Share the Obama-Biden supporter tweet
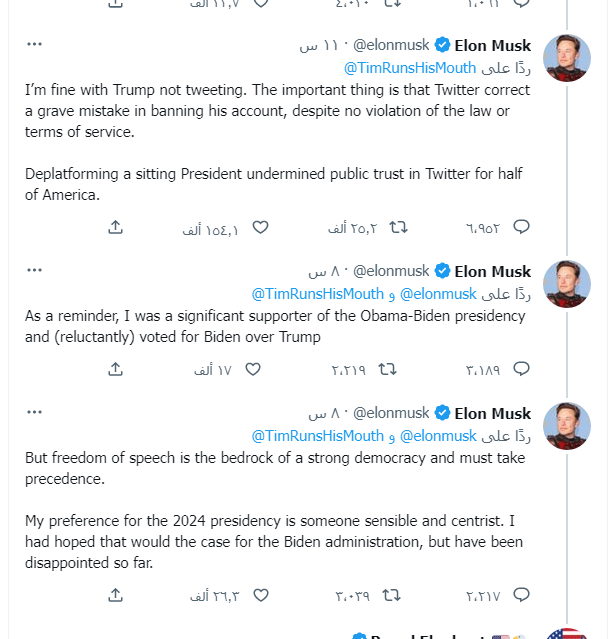Viewport: 608px width, 639px height. pos(115,370)
